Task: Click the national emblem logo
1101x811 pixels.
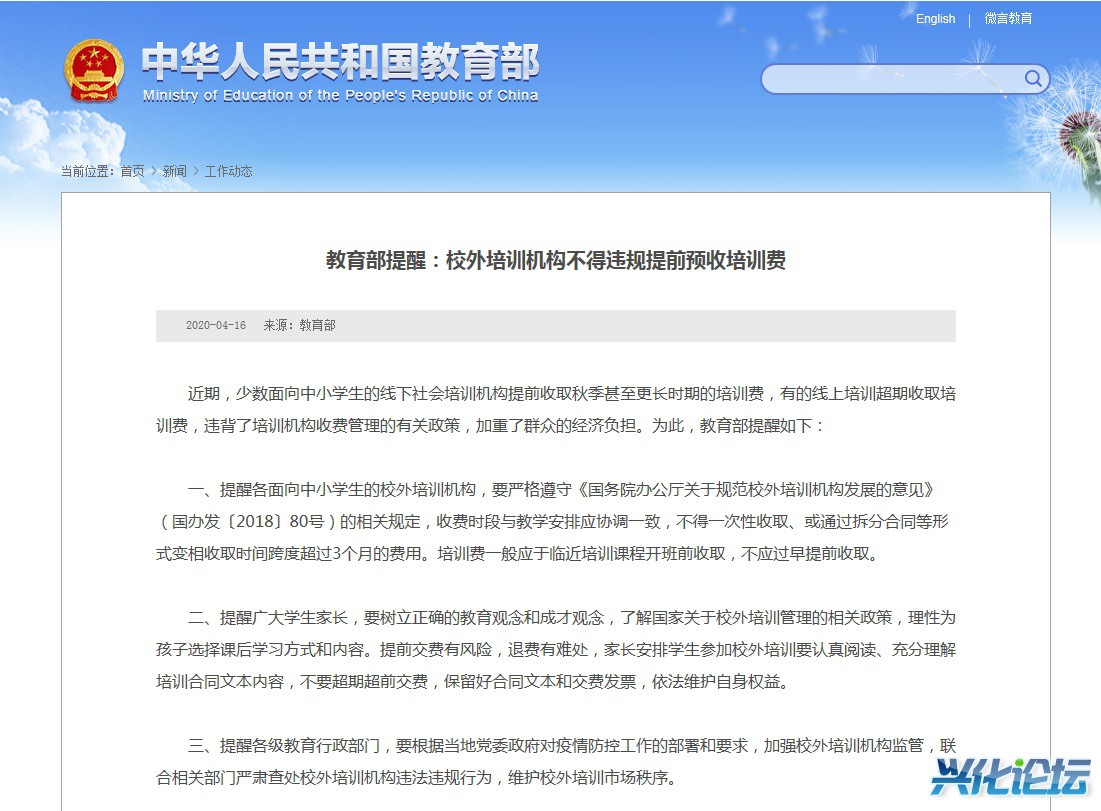Action: click(94, 70)
